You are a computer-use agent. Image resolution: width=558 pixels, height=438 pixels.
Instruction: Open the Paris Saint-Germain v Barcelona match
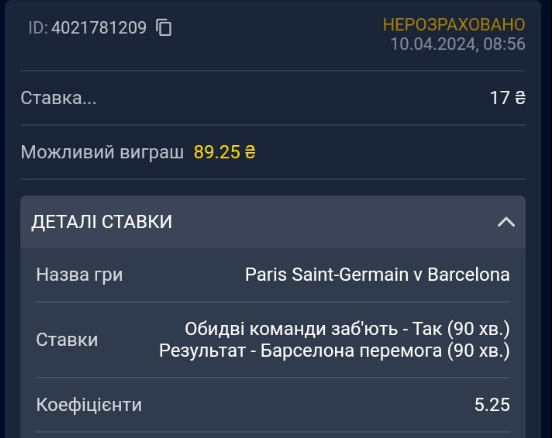pyautogui.click(x=377, y=275)
